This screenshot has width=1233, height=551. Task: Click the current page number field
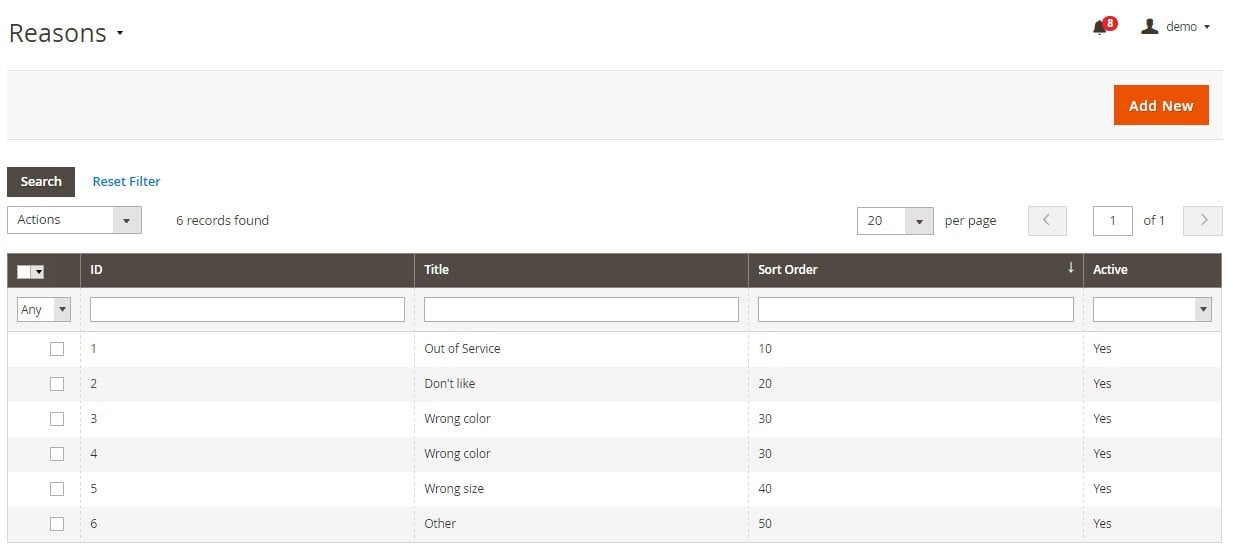[x=1113, y=221]
